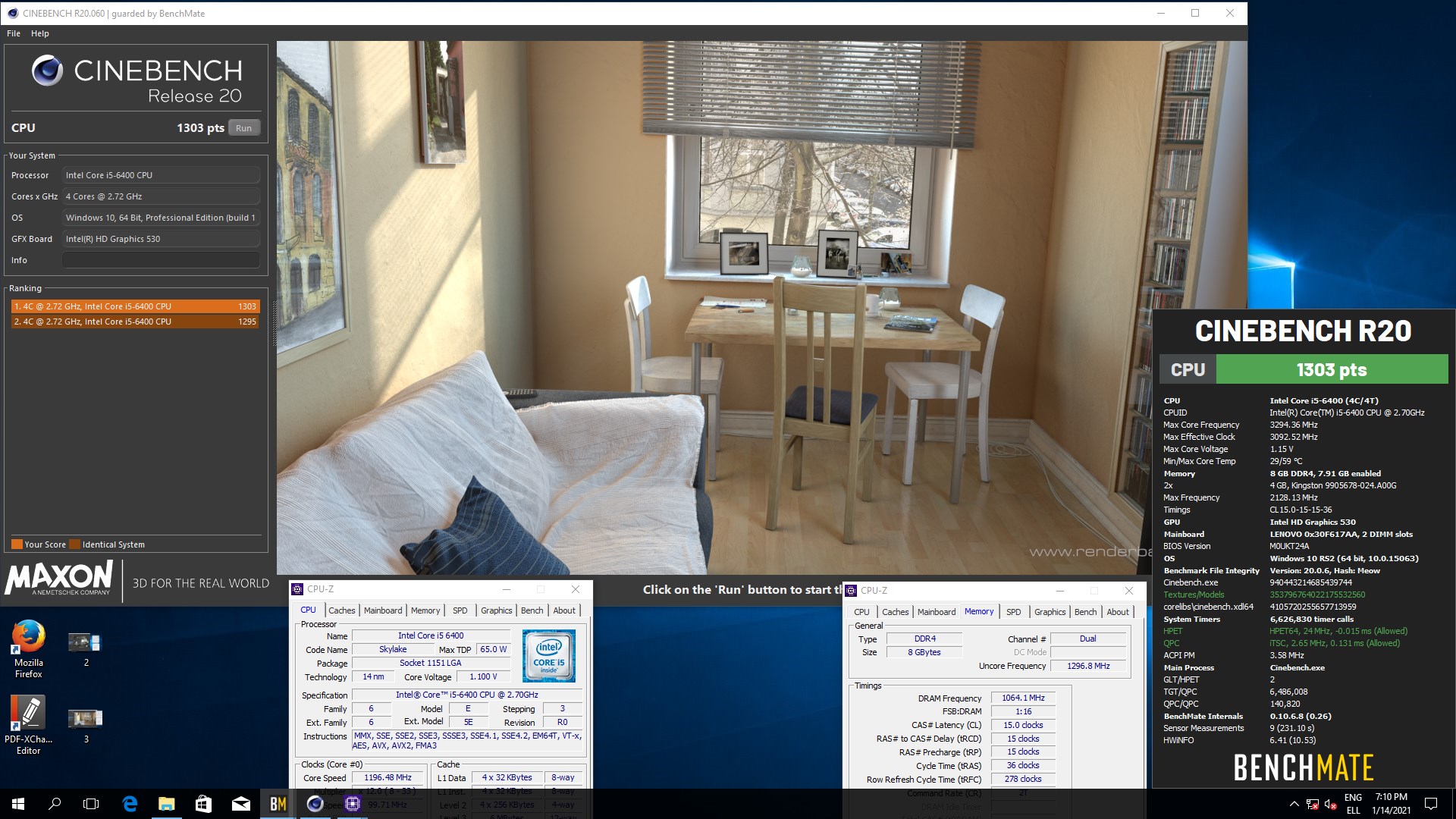
Task: Click Processor field Intel Core i5-6400
Action: 161,175
